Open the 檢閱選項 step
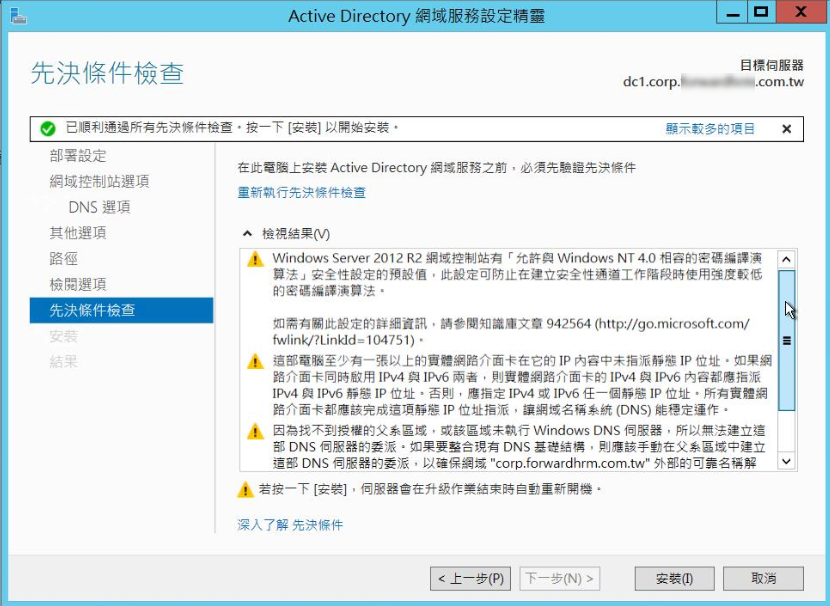The width and height of the screenshot is (830, 606). coord(78,285)
